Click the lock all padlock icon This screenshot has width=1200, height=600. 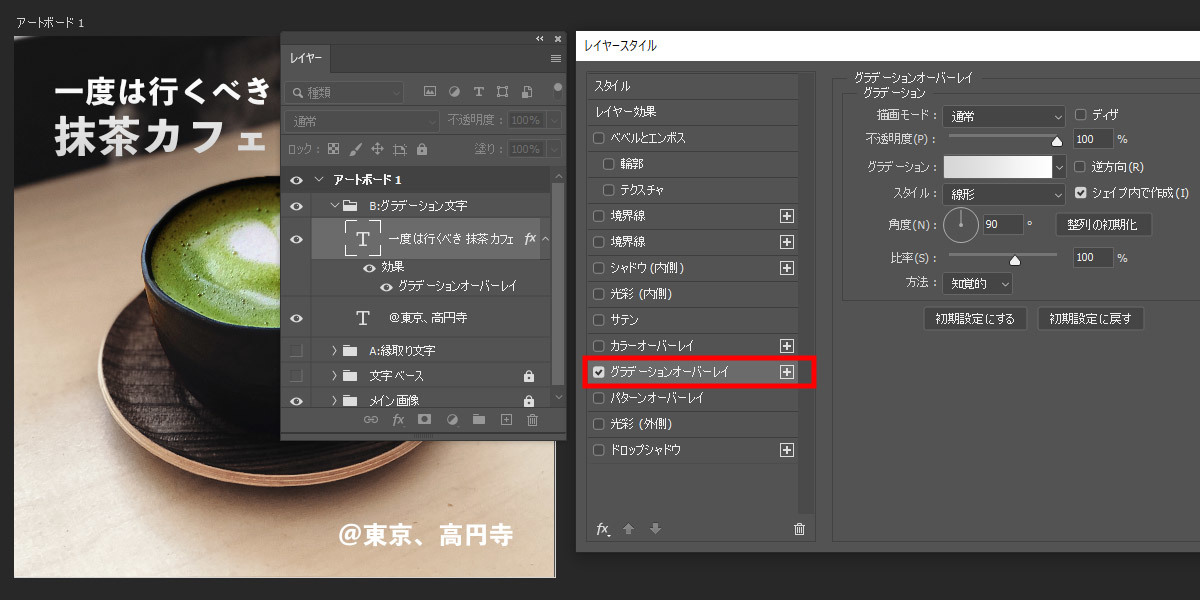pos(421,149)
